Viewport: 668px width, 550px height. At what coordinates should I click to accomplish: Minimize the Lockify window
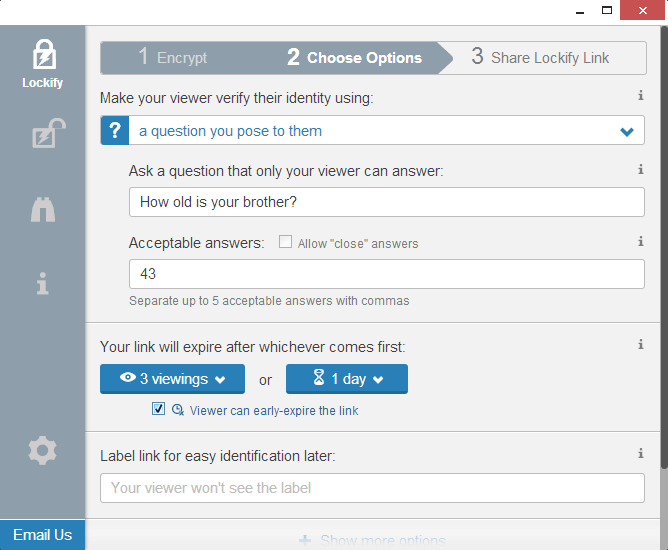(x=580, y=11)
